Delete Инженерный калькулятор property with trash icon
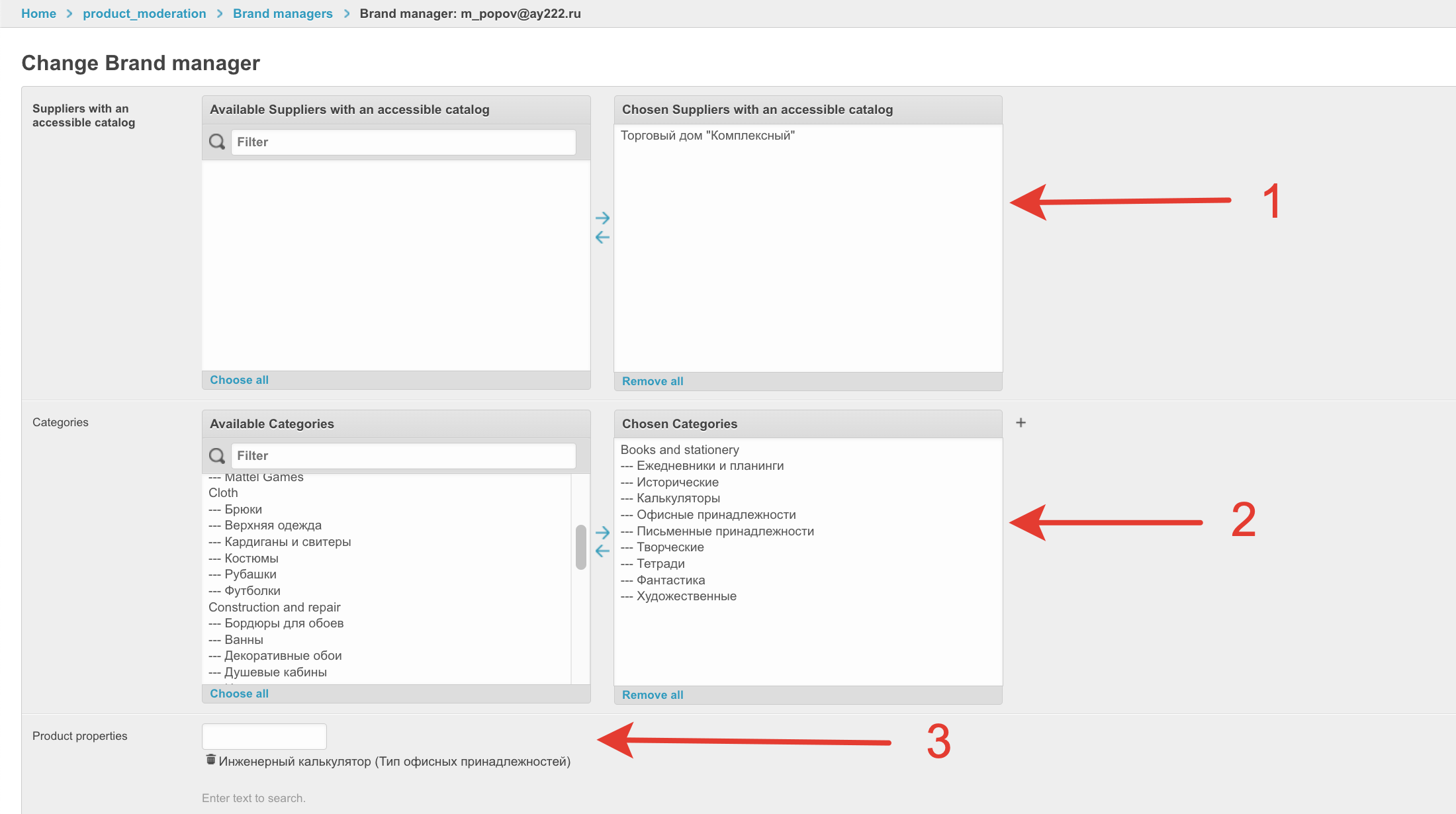This screenshot has width=1456, height=814. pyautogui.click(x=210, y=760)
